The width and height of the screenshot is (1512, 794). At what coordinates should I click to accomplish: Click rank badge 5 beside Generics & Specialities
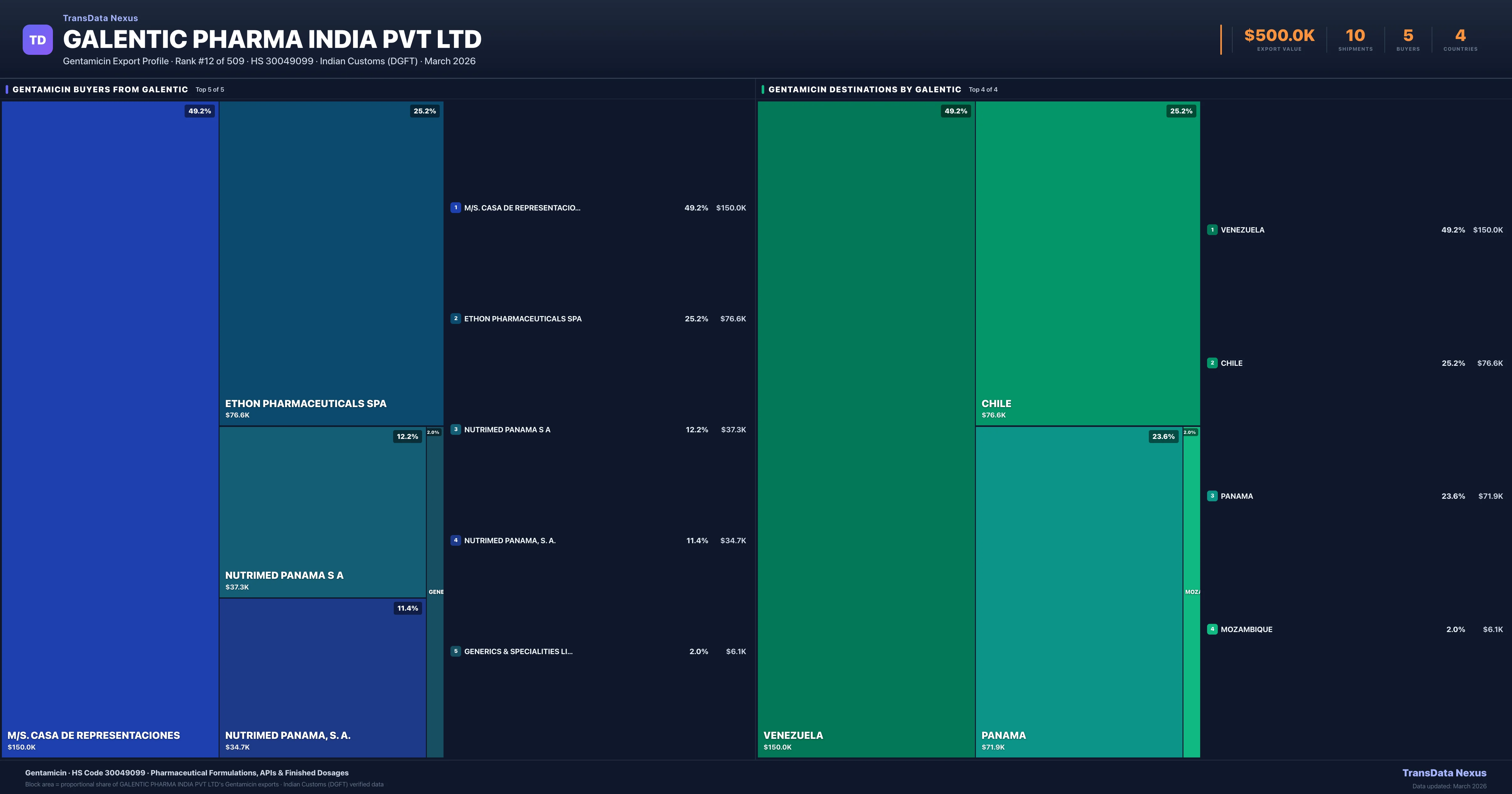click(455, 651)
